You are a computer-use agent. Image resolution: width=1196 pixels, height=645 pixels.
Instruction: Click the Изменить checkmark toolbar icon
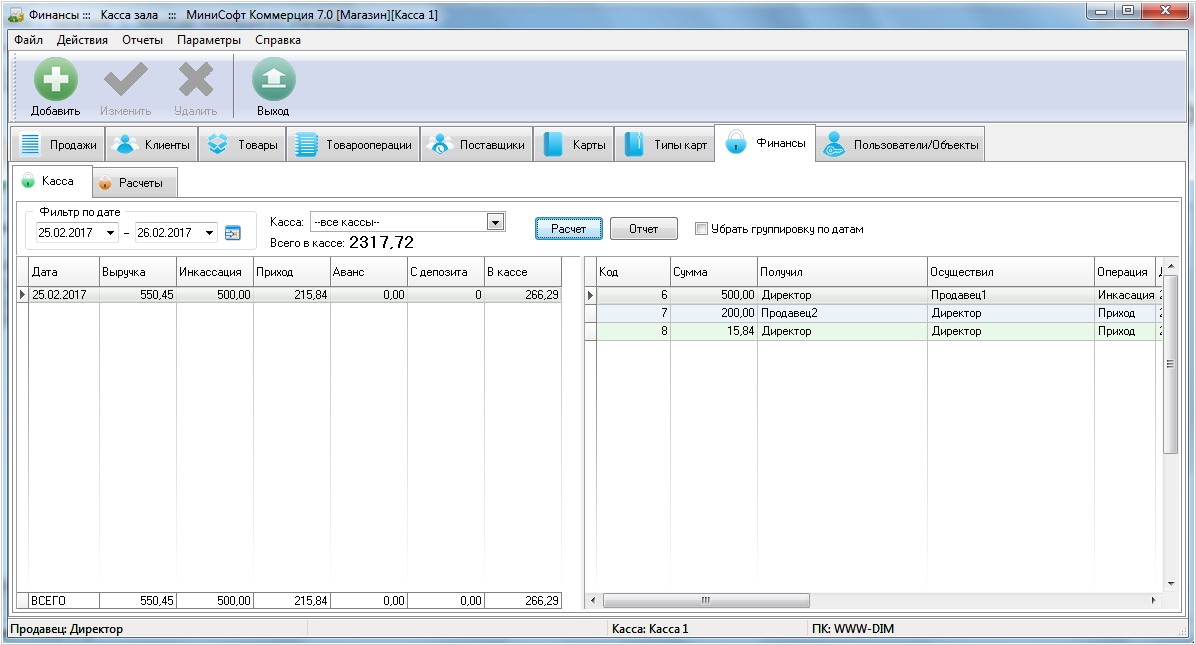pyautogui.click(x=125, y=80)
